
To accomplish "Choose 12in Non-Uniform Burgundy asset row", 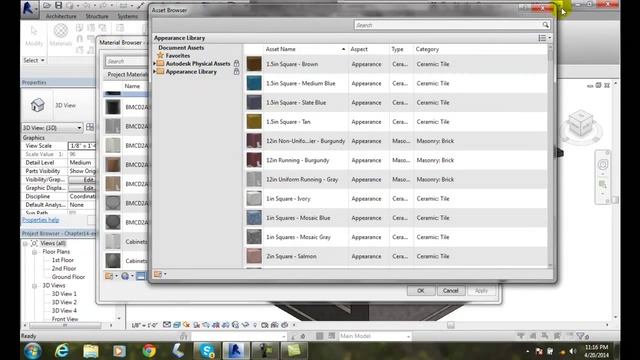I will tap(396, 141).
